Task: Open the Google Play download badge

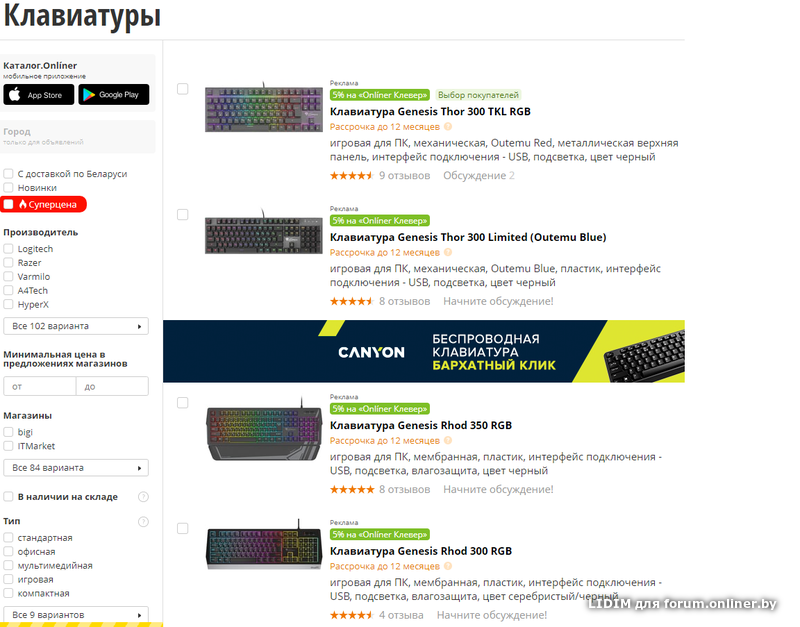Action: pyautogui.click(x=114, y=95)
